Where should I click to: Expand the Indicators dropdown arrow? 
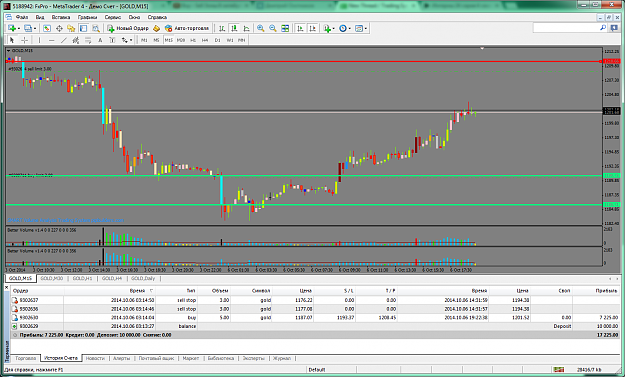click(334, 29)
